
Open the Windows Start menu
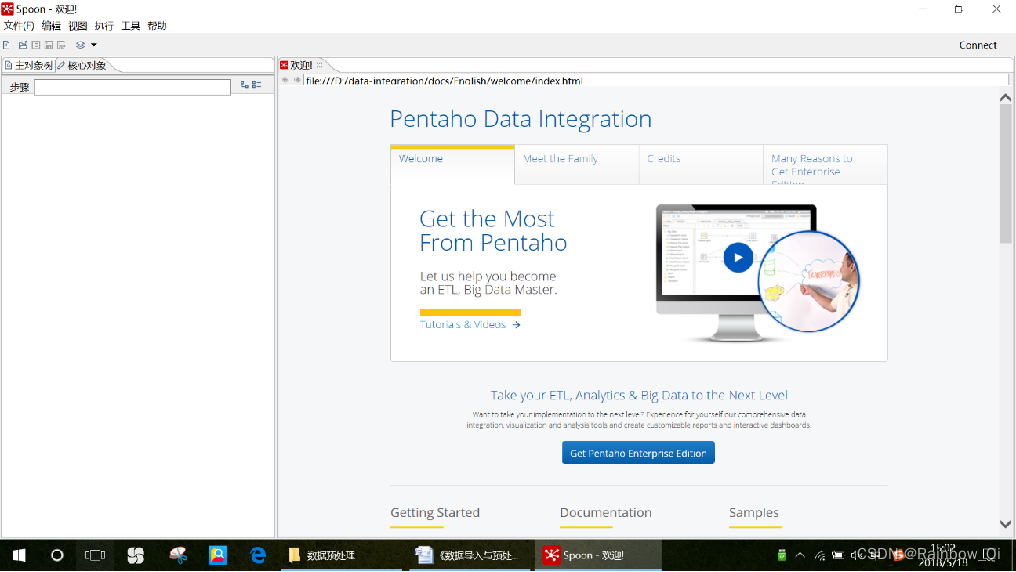pyautogui.click(x=19, y=555)
